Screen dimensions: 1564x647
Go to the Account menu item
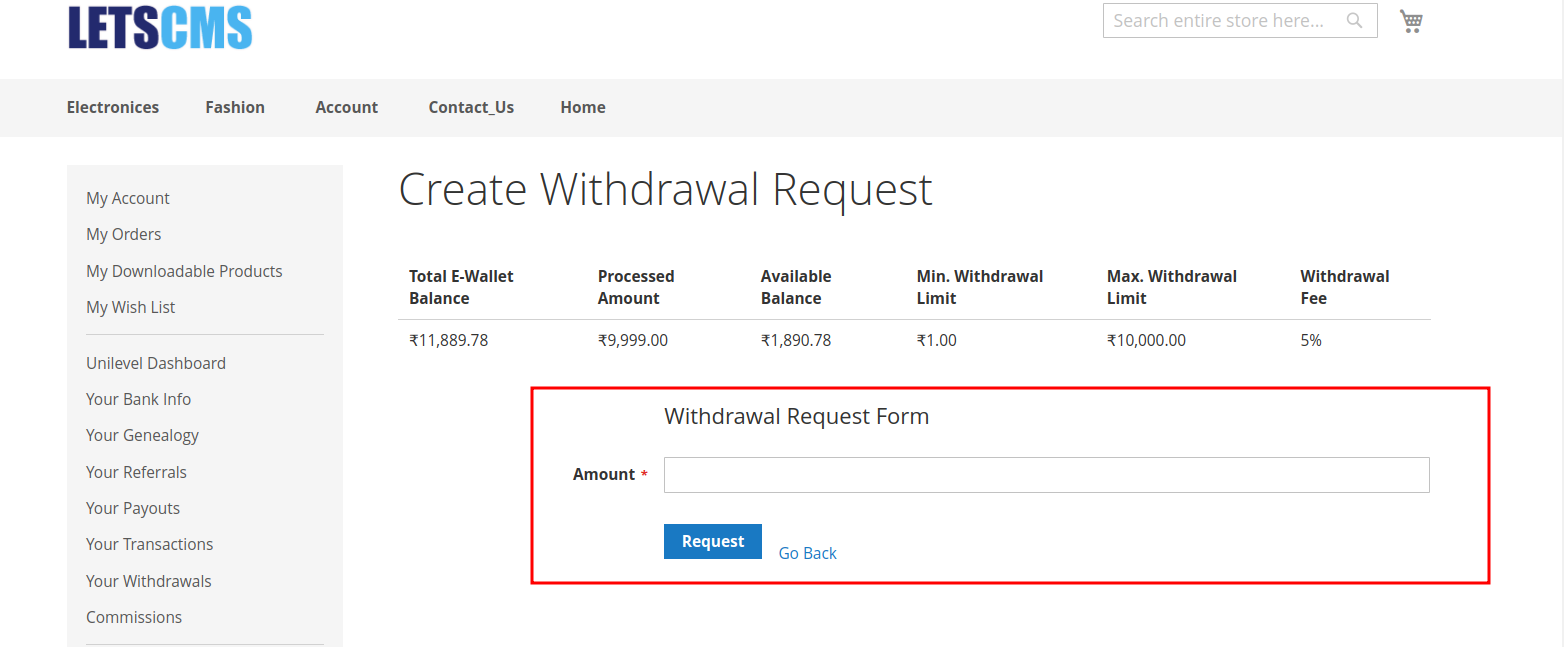346,107
